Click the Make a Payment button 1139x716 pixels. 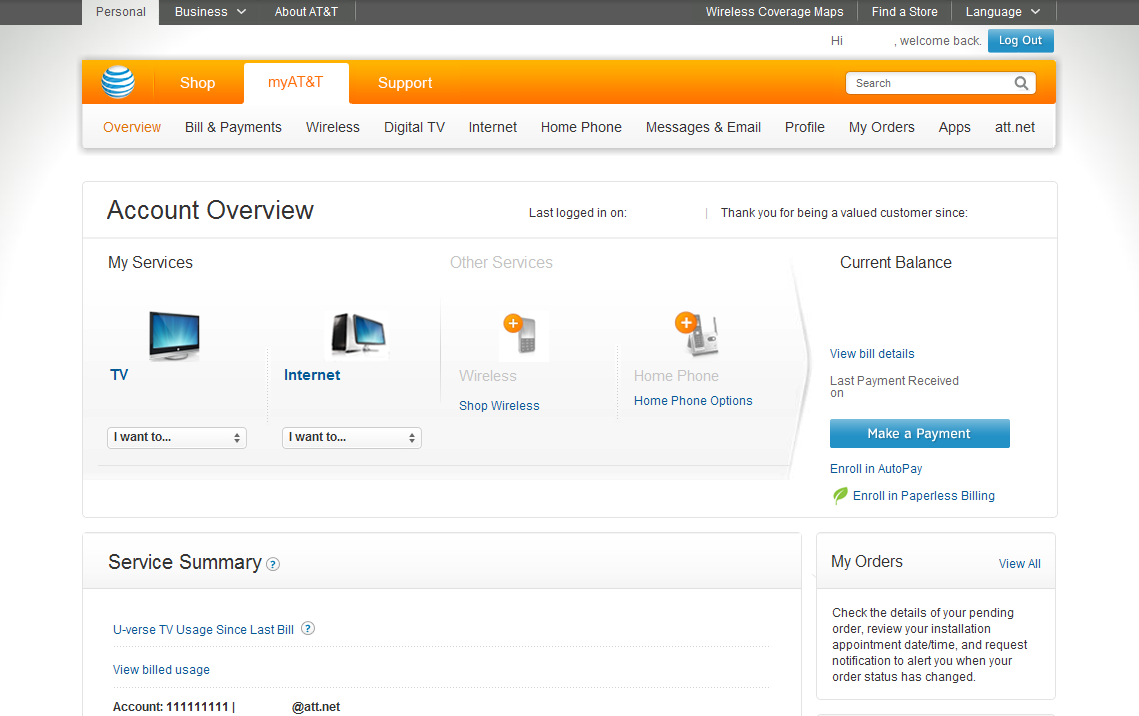[x=919, y=434]
